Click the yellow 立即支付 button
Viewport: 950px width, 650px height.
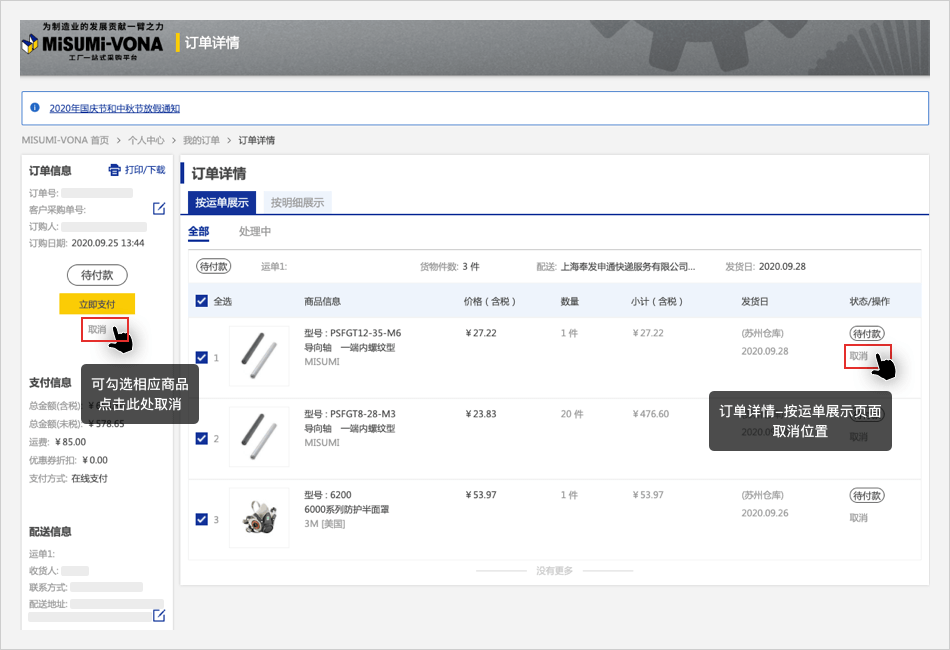[x=97, y=304]
